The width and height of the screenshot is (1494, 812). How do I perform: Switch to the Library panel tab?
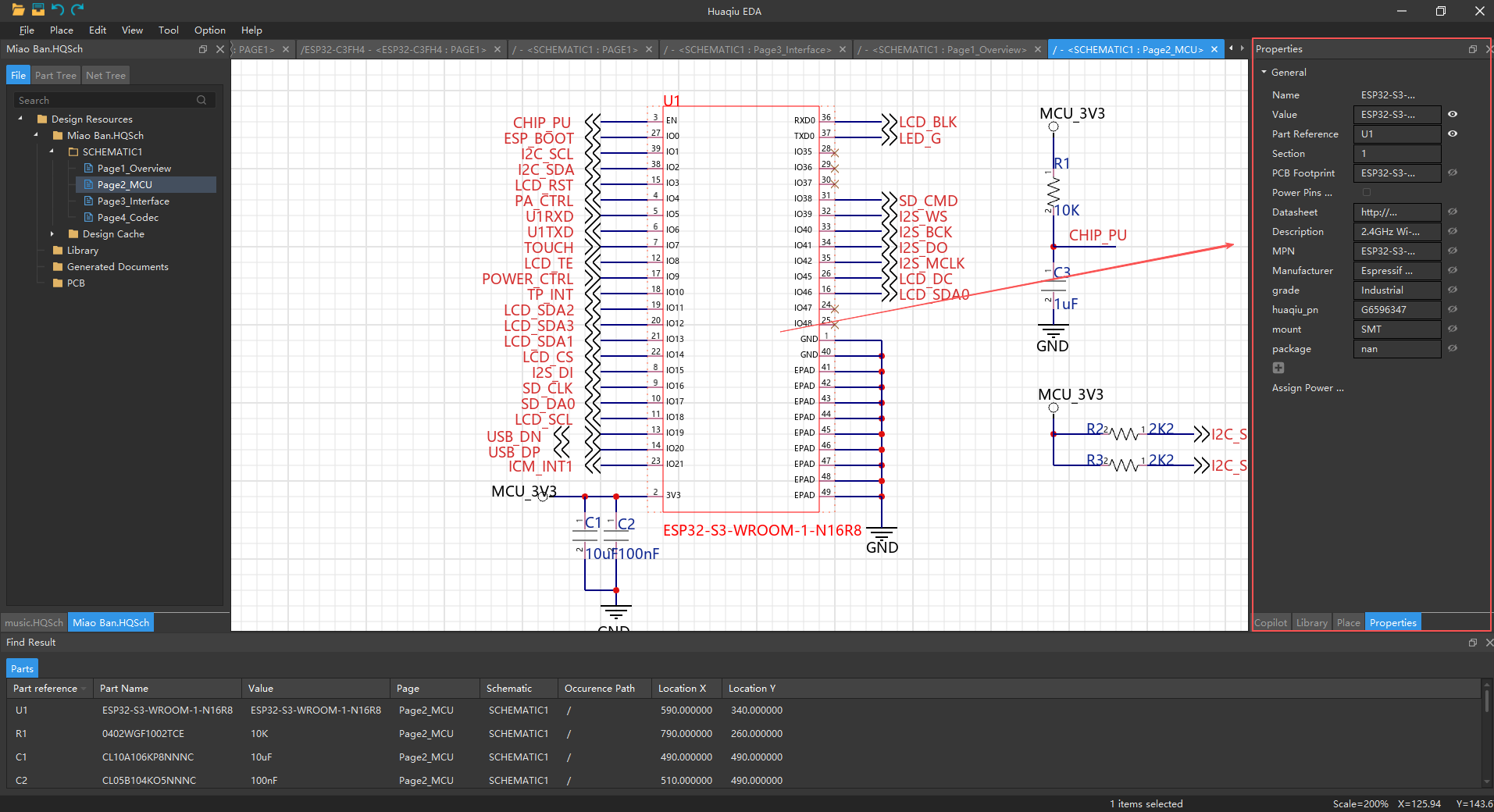1311,622
